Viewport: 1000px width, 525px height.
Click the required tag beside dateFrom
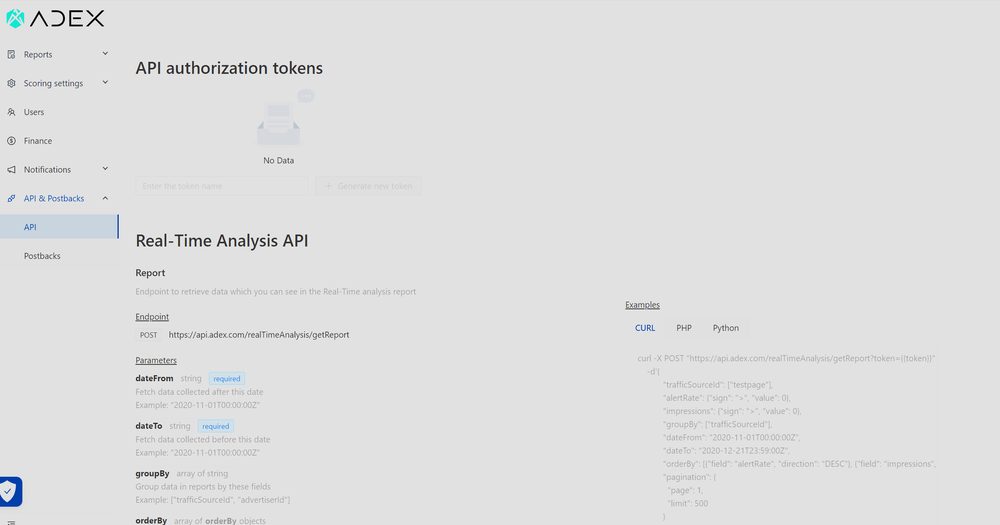tap(227, 379)
